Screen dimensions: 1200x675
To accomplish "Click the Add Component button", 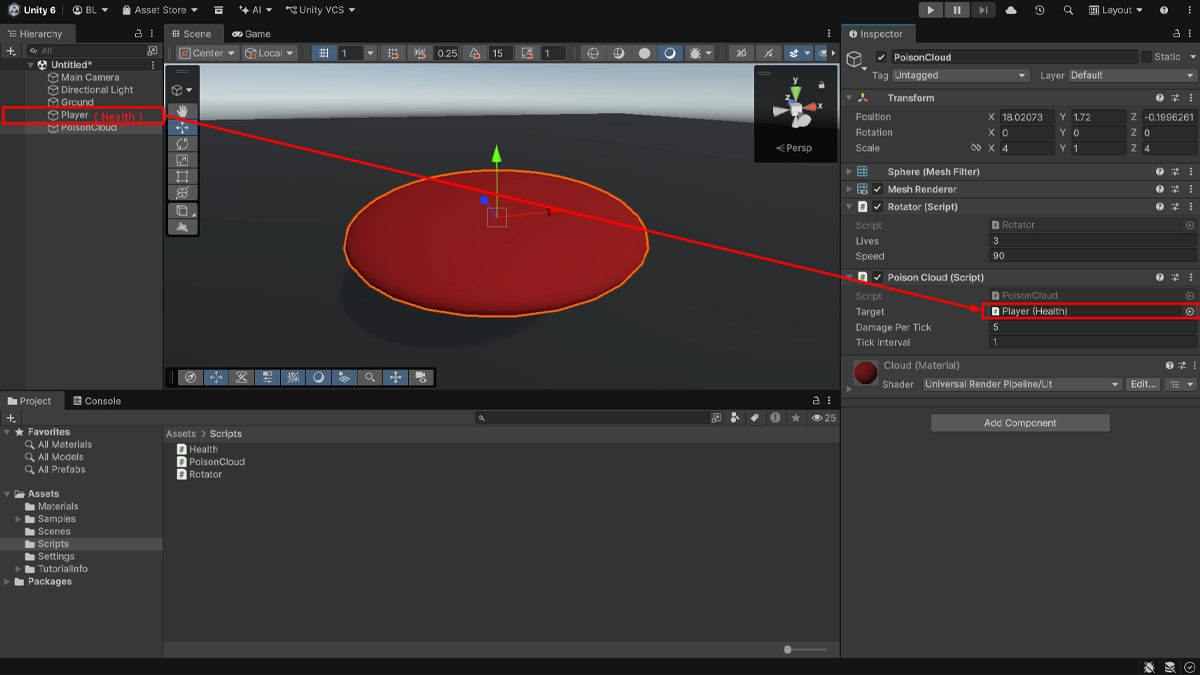I will pos(1020,423).
